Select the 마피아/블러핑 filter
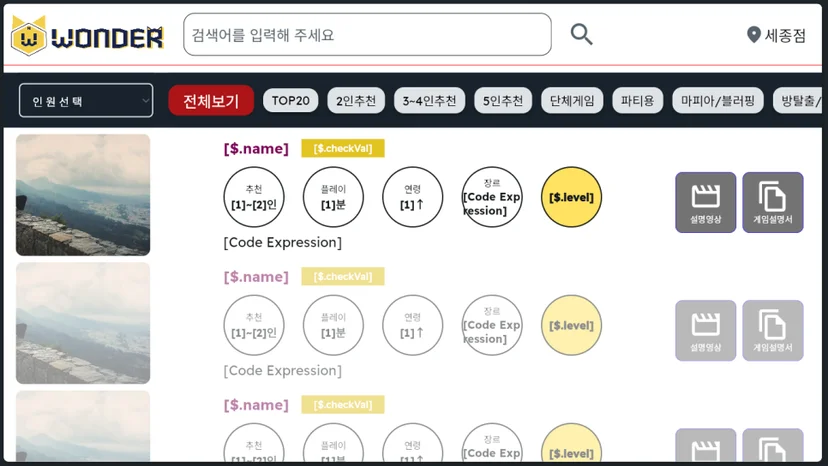828x466 pixels. 718,100
